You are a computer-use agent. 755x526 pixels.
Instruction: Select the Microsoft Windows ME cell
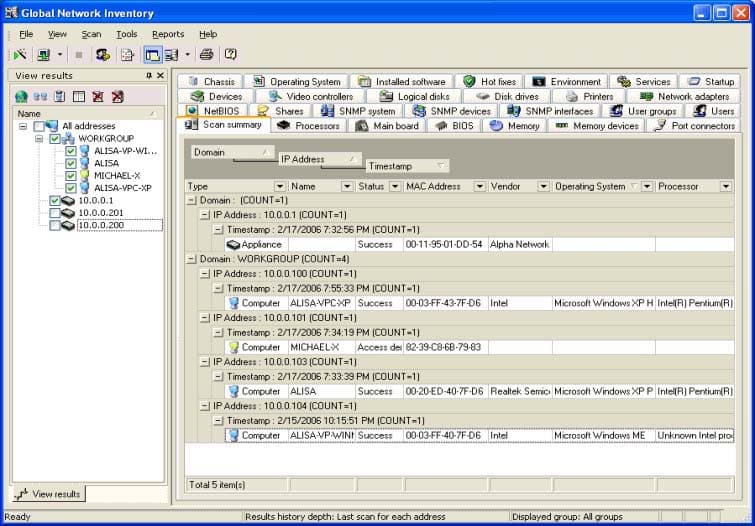coord(604,435)
